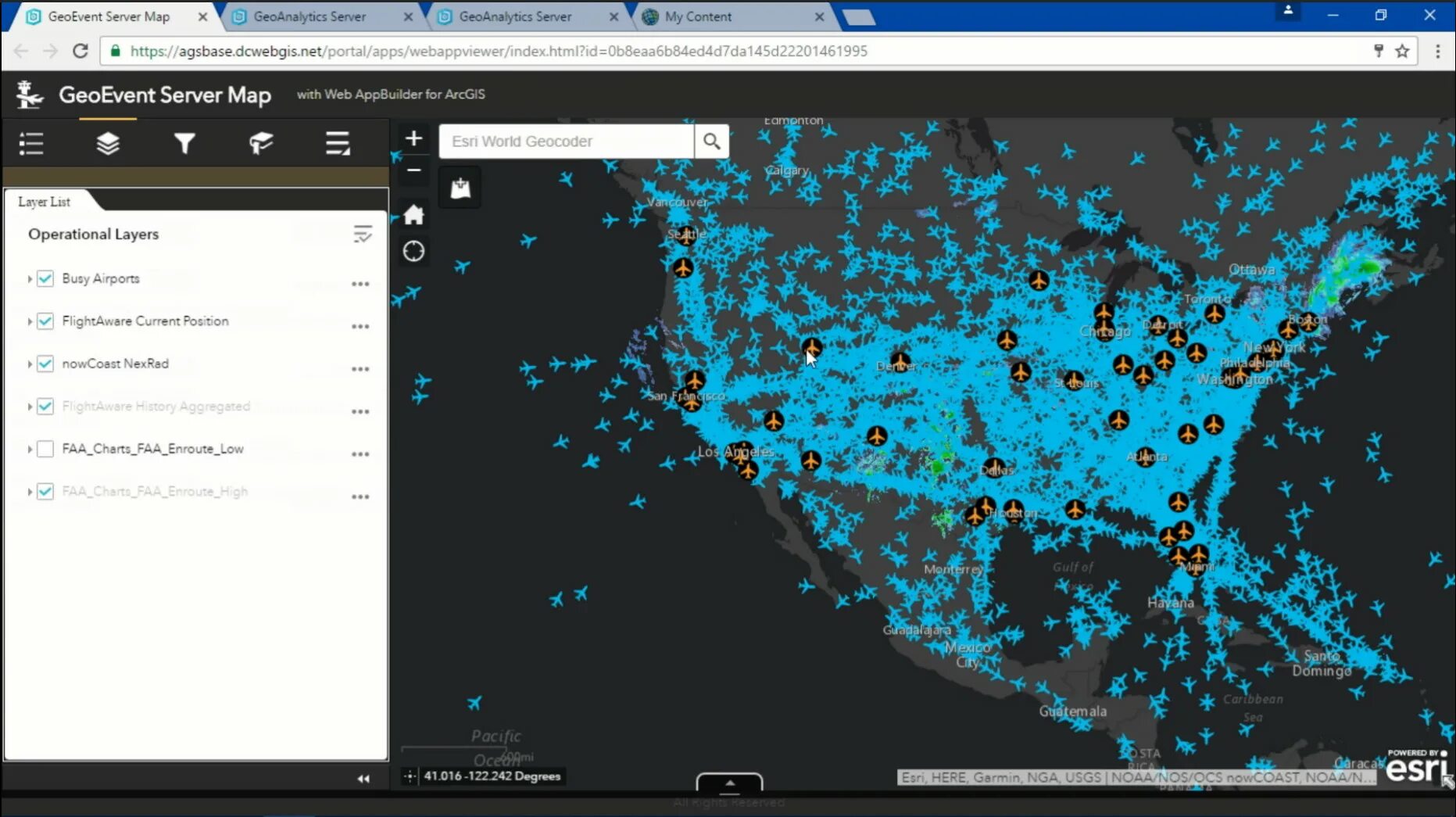Check the FAA_Charts_FAA_Enroute_Low layer

point(45,449)
